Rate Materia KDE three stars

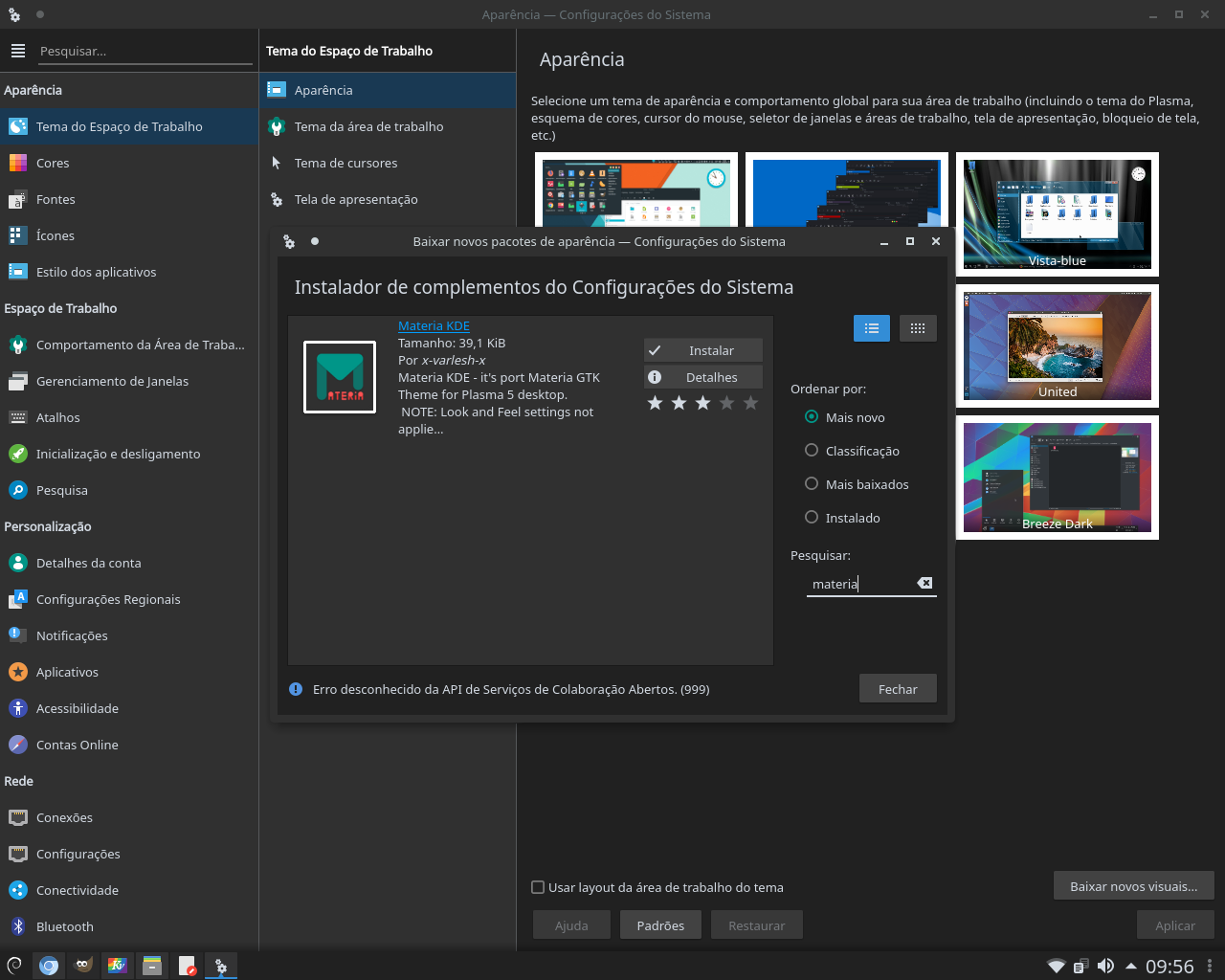(702, 403)
